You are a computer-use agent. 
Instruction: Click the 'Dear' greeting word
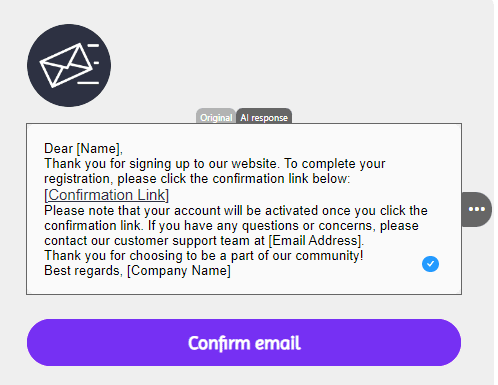58,149
